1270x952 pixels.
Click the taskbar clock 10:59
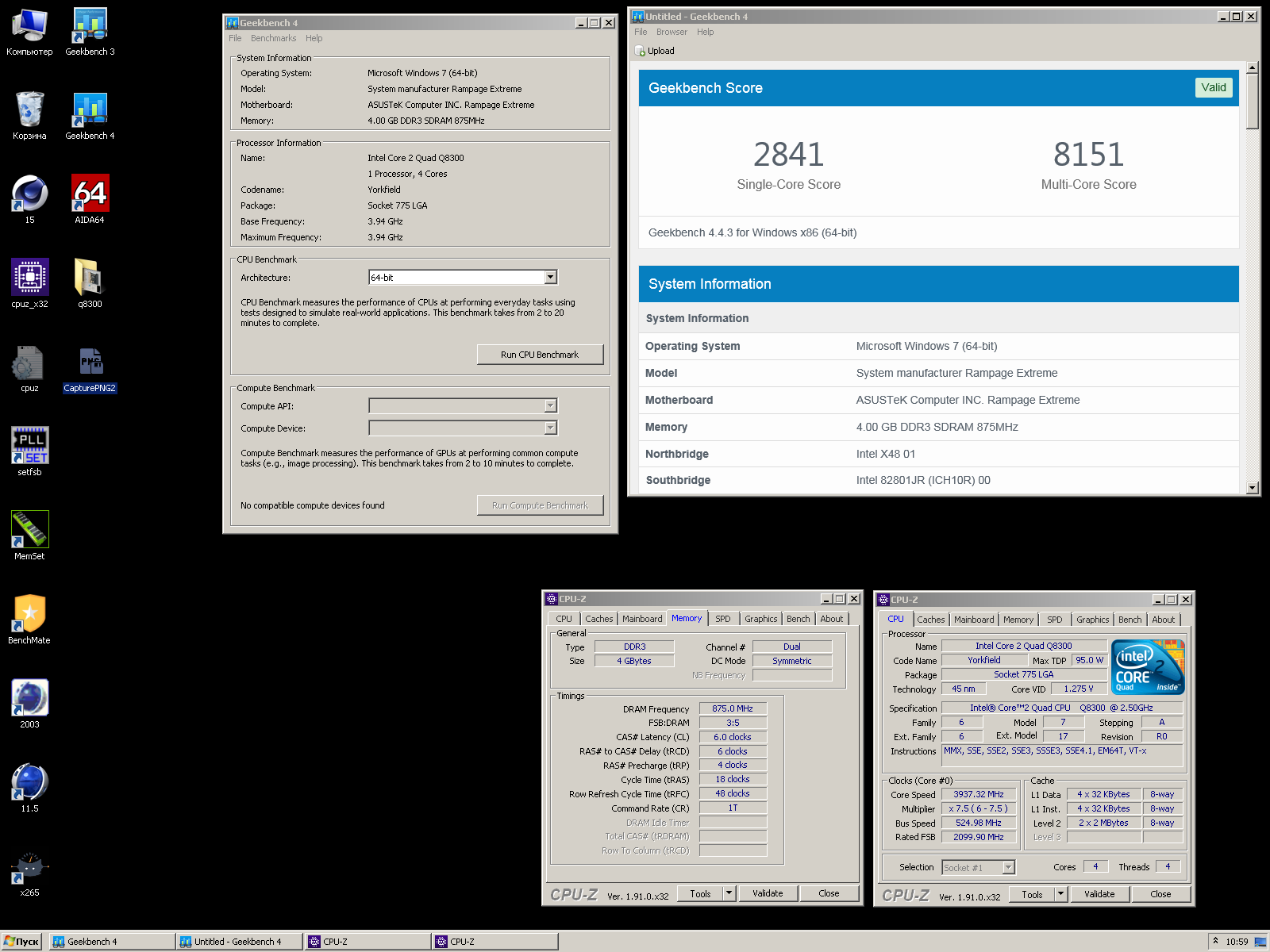(x=1237, y=942)
